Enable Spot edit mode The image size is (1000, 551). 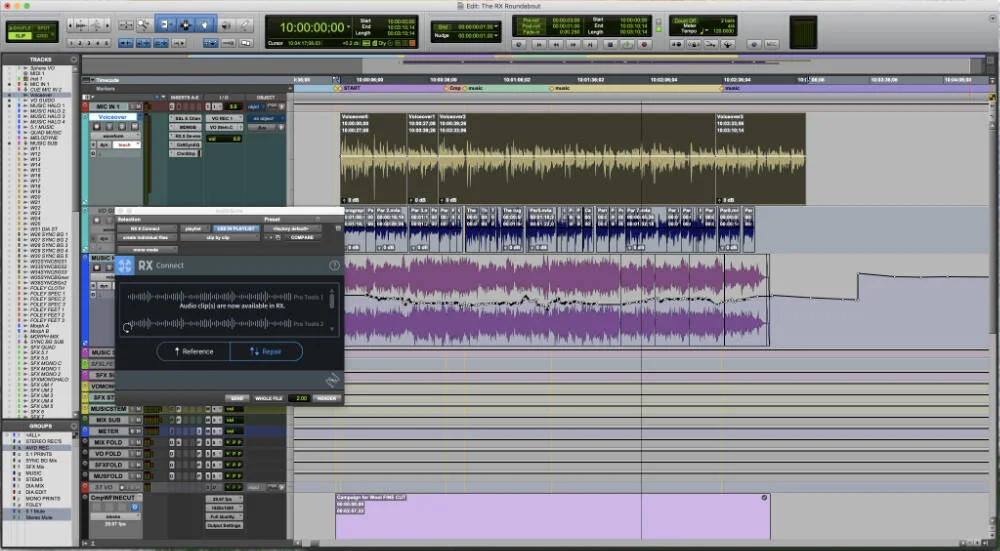pyautogui.click(x=43, y=28)
